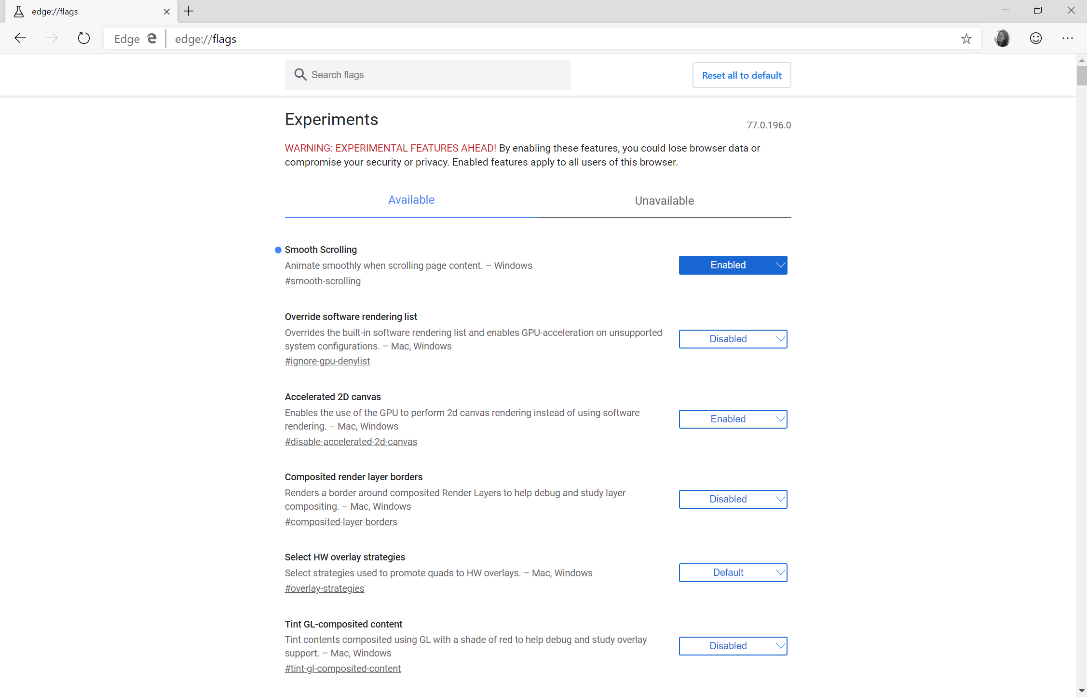The image size is (1087, 697).
Task: Click the Search flags input field
Action: (427, 74)
